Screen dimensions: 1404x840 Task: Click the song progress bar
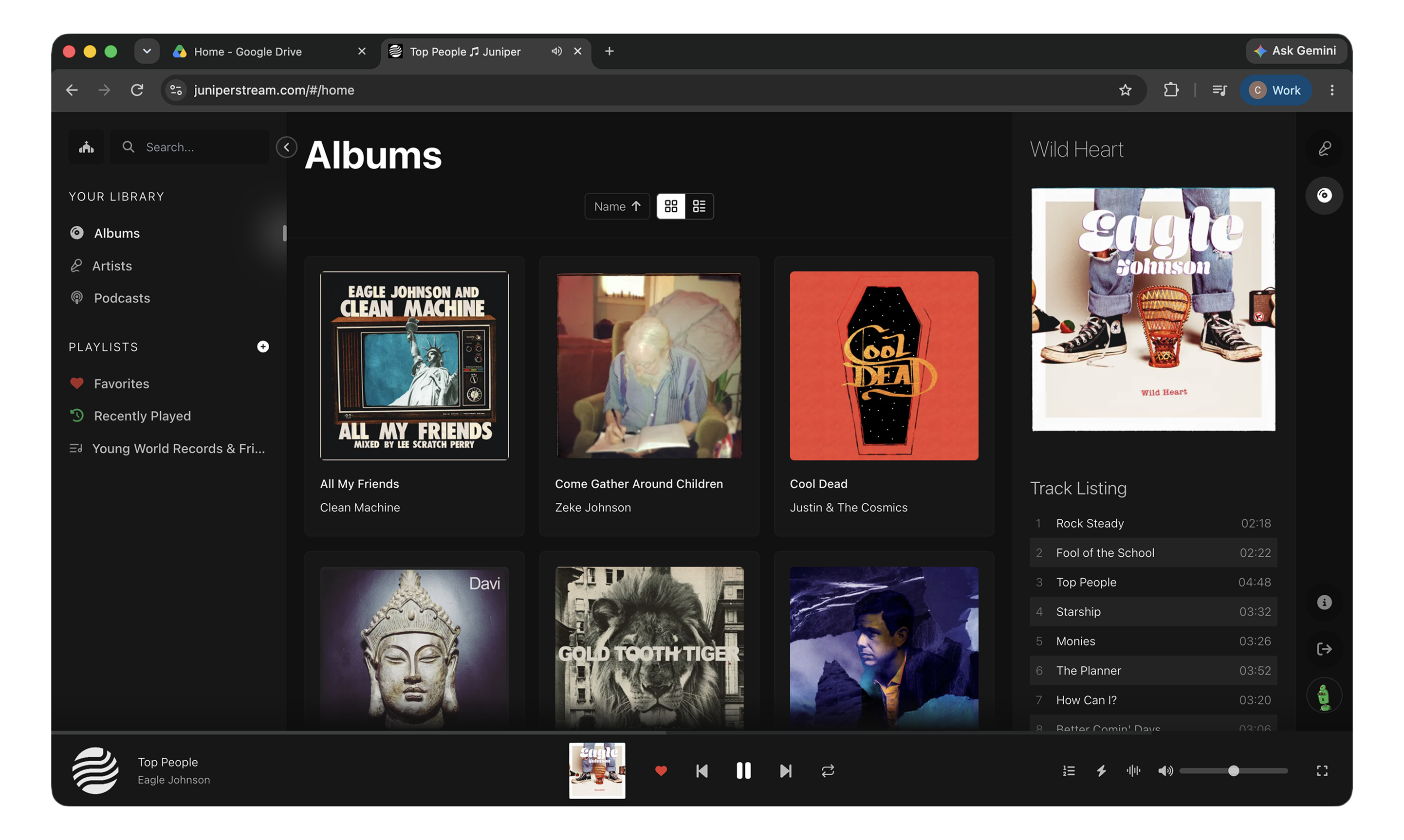702,732
